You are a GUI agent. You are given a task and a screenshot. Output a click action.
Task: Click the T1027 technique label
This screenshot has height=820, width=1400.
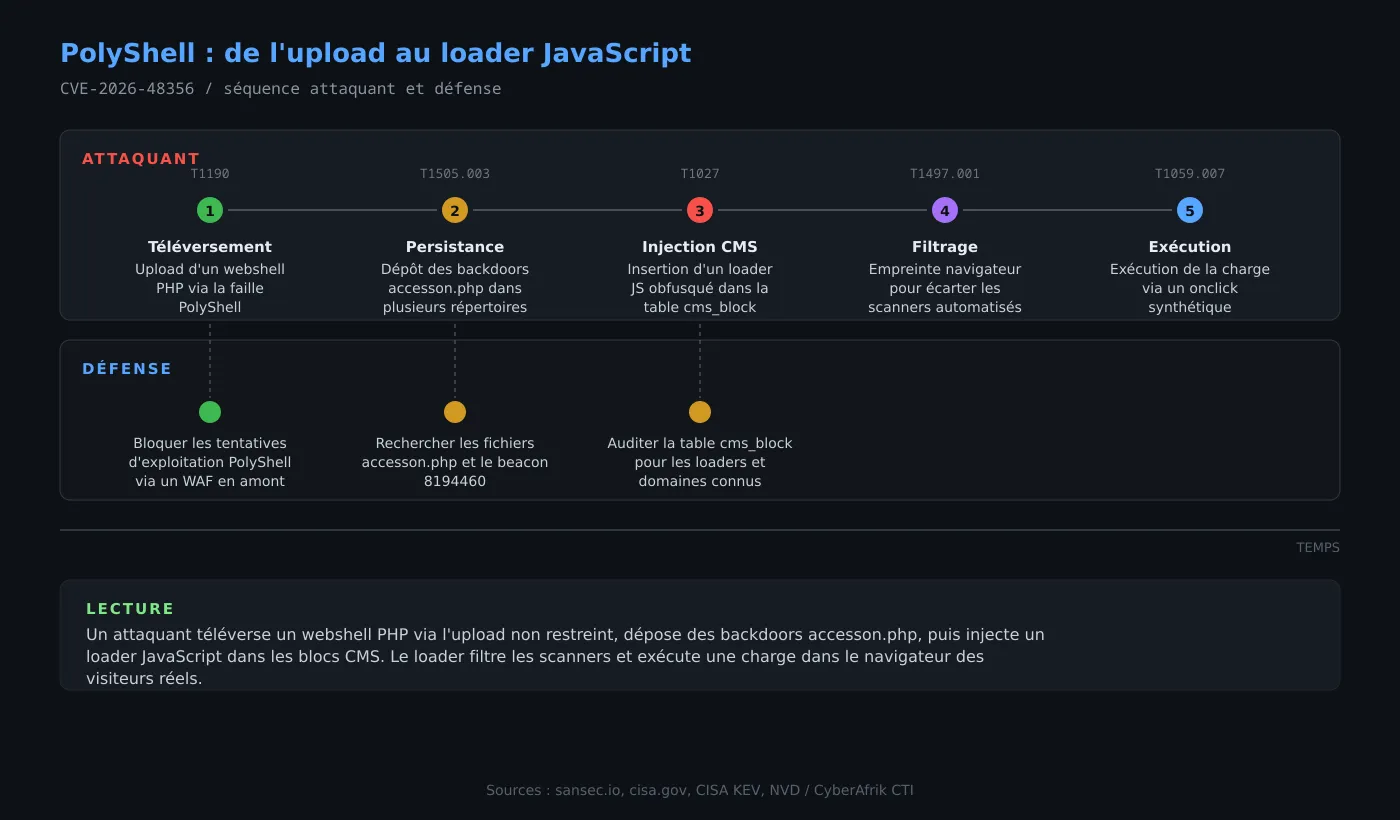[700, 174]
